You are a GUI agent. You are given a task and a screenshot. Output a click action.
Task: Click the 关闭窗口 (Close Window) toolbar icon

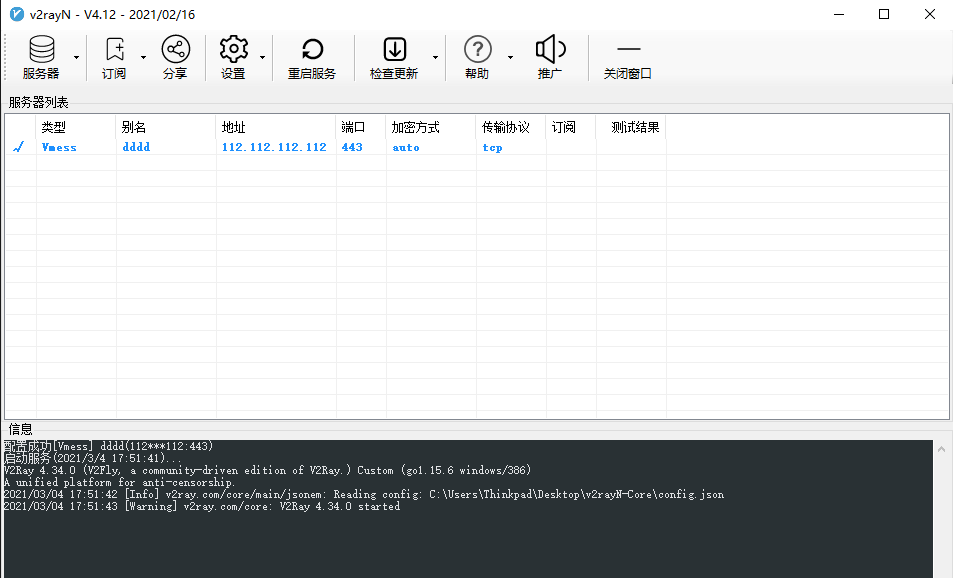628,48
